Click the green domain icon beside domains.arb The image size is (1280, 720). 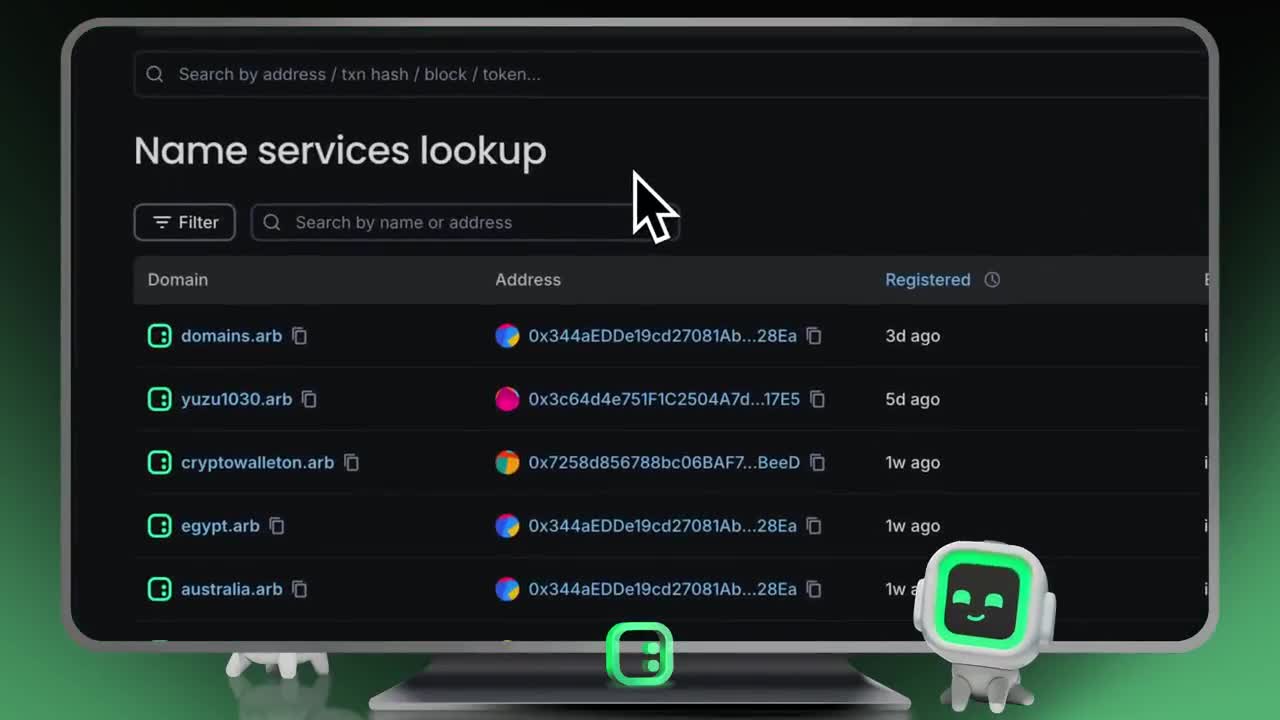pyautogui.click(x=159, y=336)
